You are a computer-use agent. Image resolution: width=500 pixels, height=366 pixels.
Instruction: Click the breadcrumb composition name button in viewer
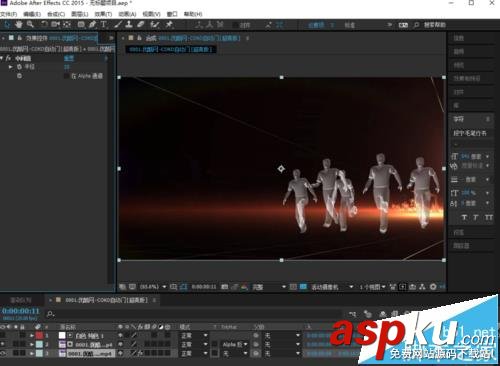pyautogui.click(x=171, y=49)
